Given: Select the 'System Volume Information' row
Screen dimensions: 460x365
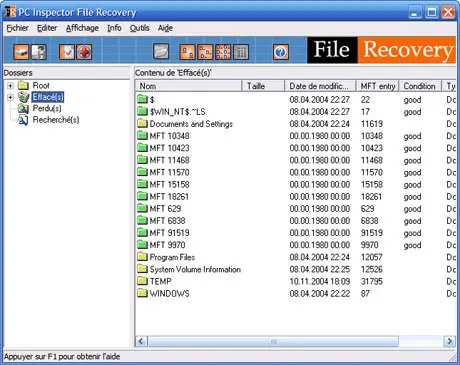Looking at the screenshot, I should pyautogui.click(x=296, y=269).
